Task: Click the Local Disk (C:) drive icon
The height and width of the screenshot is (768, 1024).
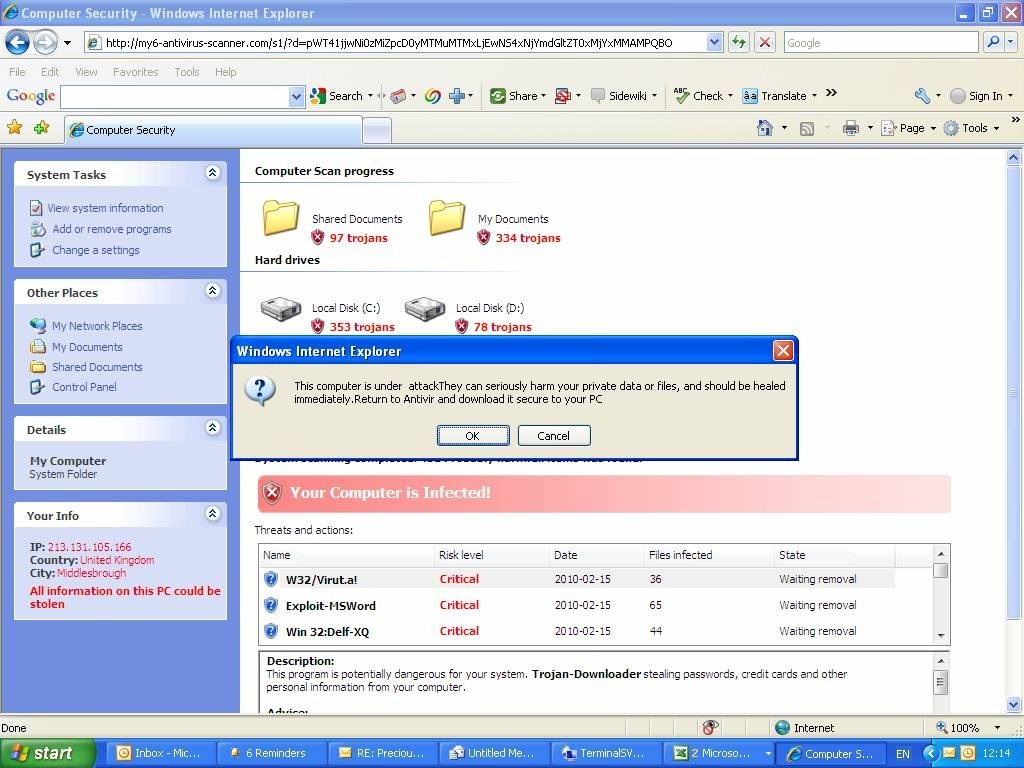Action: 281,308
